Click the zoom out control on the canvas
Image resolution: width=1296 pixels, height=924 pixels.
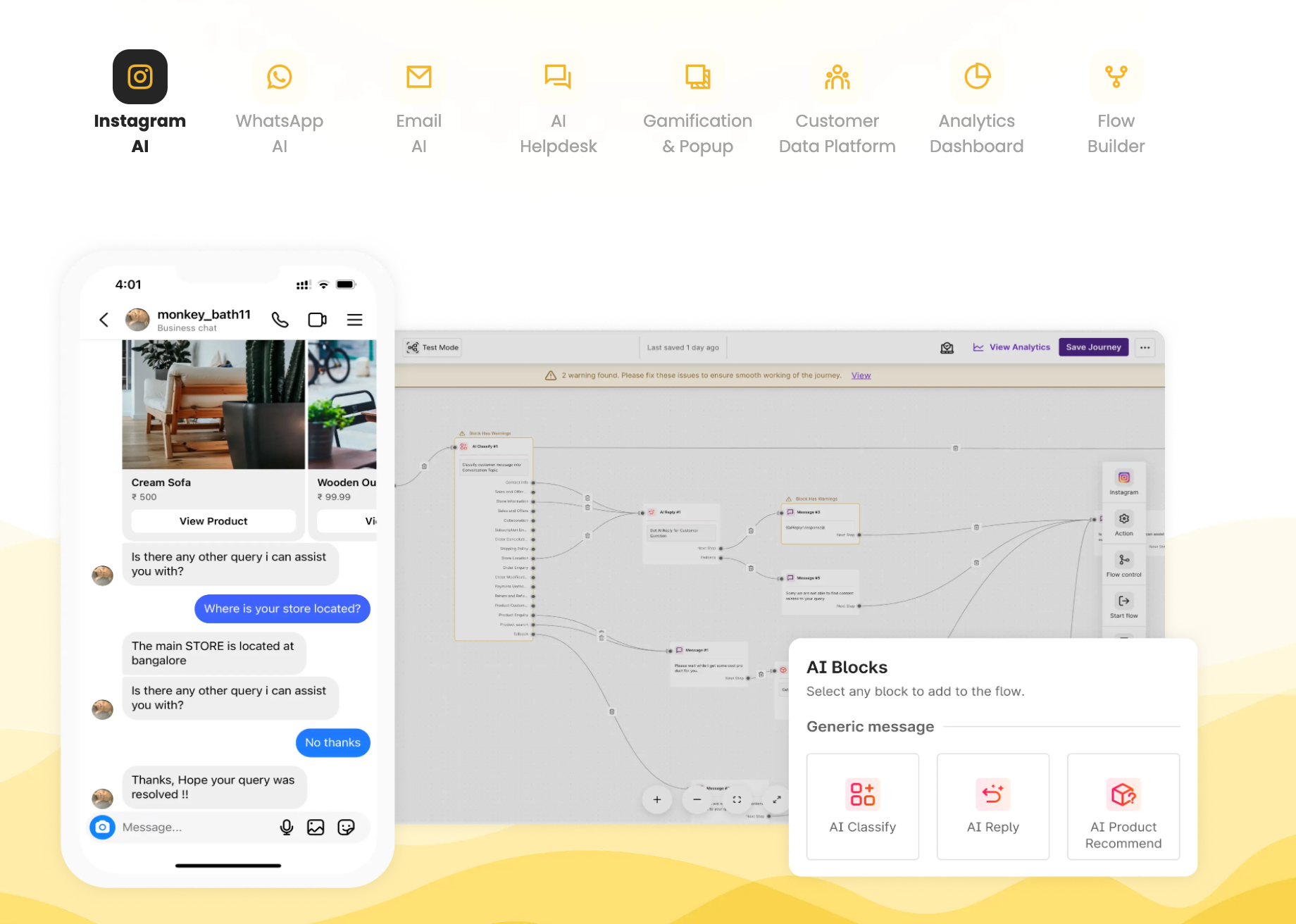(x=696, y=799)
